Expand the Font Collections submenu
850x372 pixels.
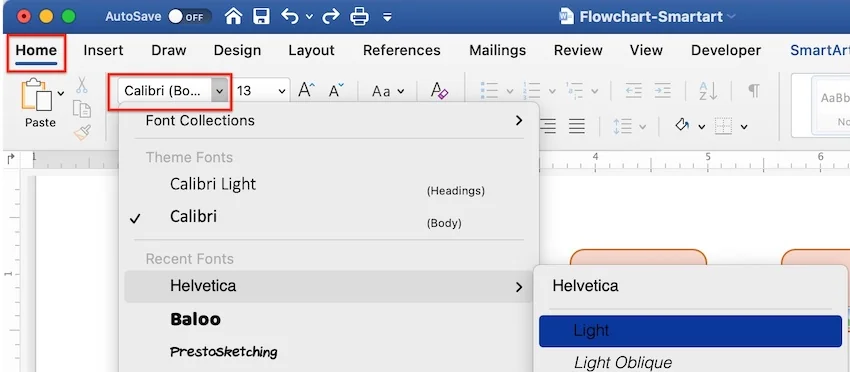330,120
